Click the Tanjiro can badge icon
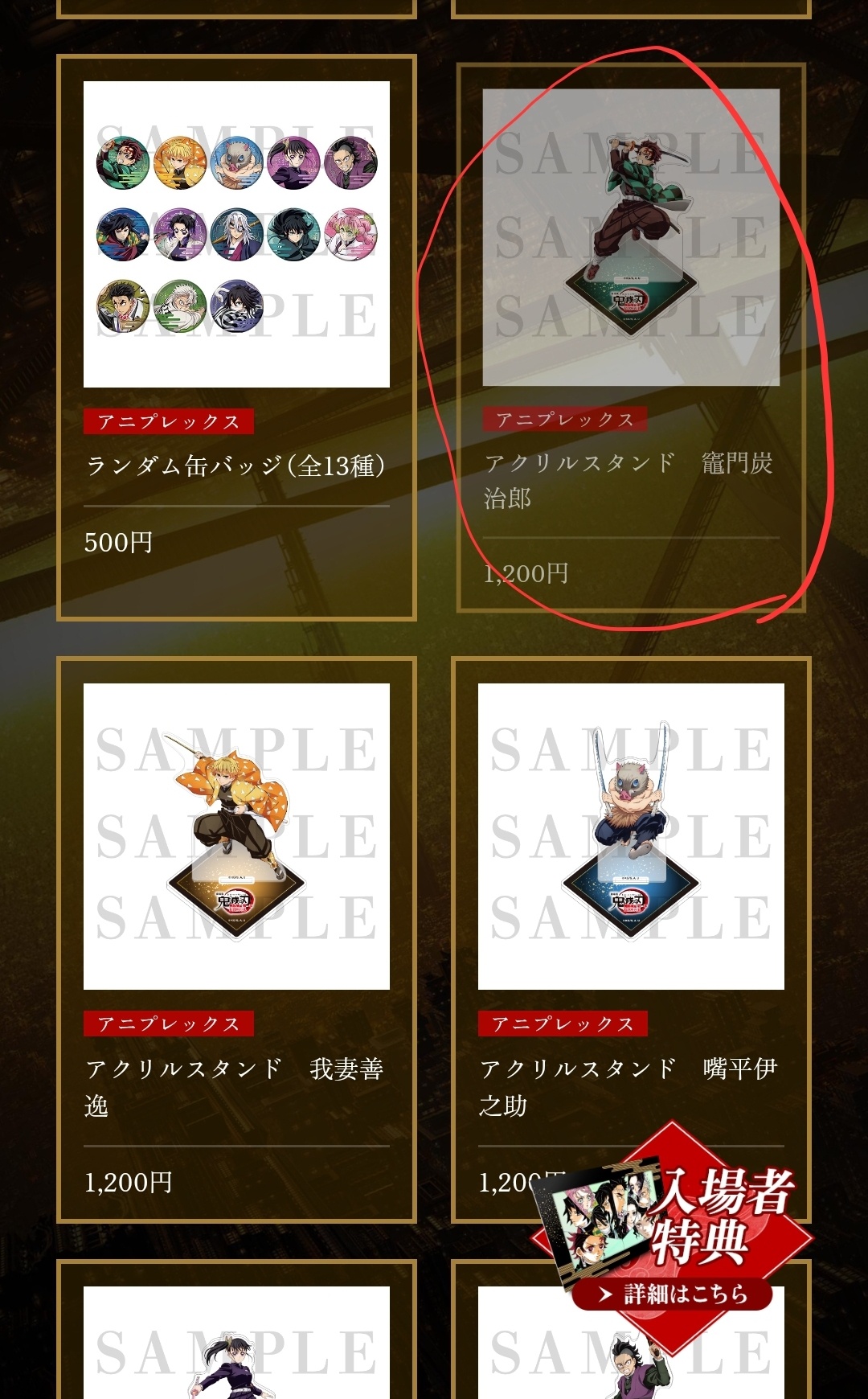868x1399 pixels. click(123, 163)
